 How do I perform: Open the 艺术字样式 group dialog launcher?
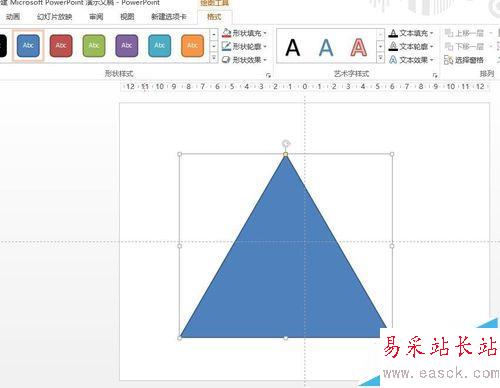[x=435, y=76]
